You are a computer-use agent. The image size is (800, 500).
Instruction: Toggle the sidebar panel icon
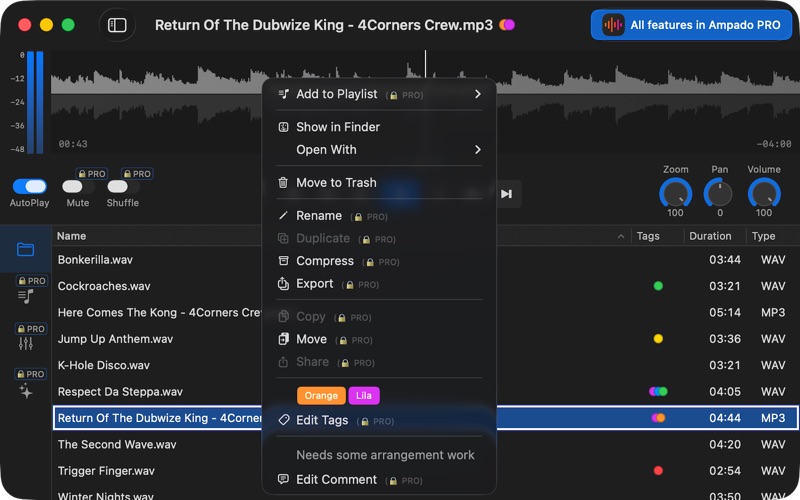click(117, 25)
